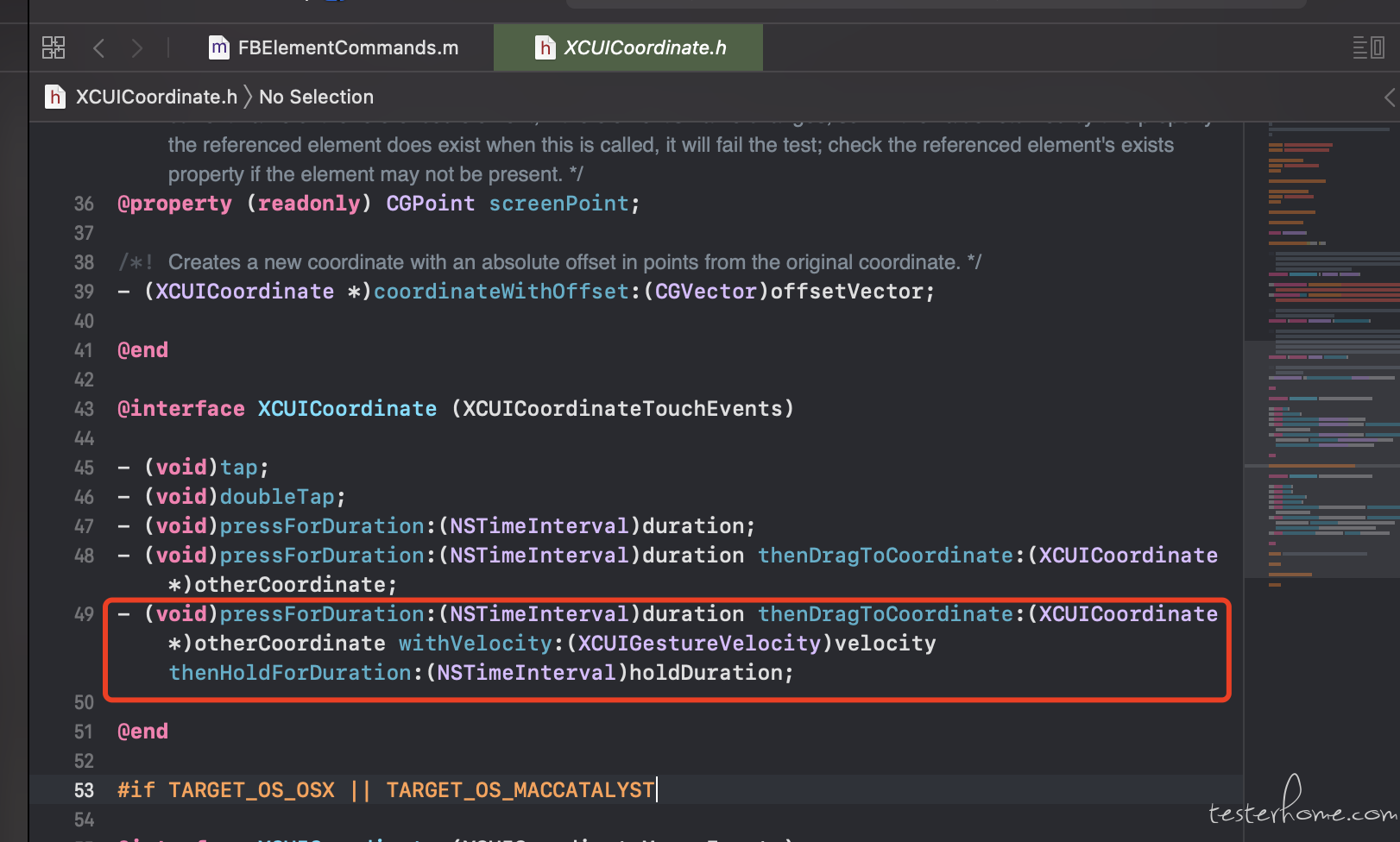Click XCUICoordinate.h in jump bar

point(156,97)
